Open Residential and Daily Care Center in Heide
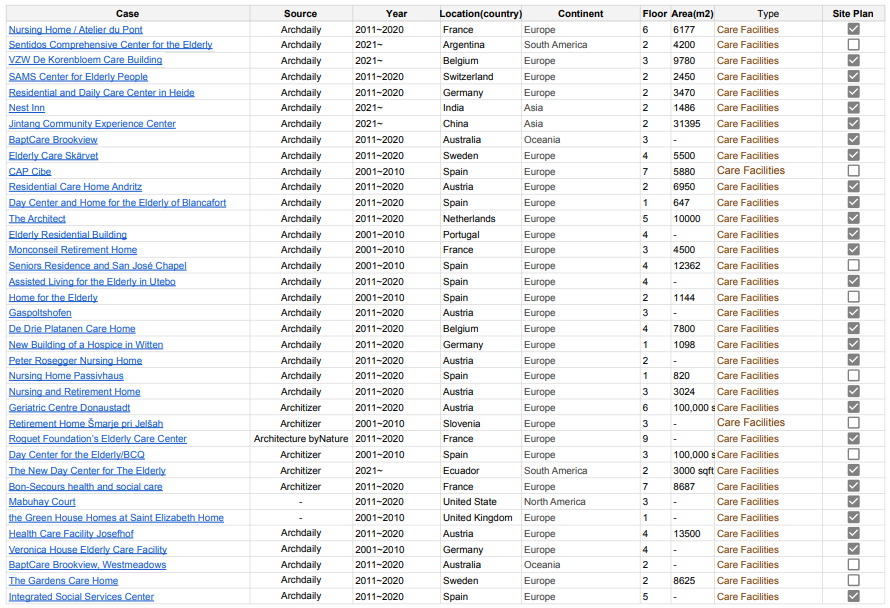Screen dimensions: 890x608 pos(102,93)
